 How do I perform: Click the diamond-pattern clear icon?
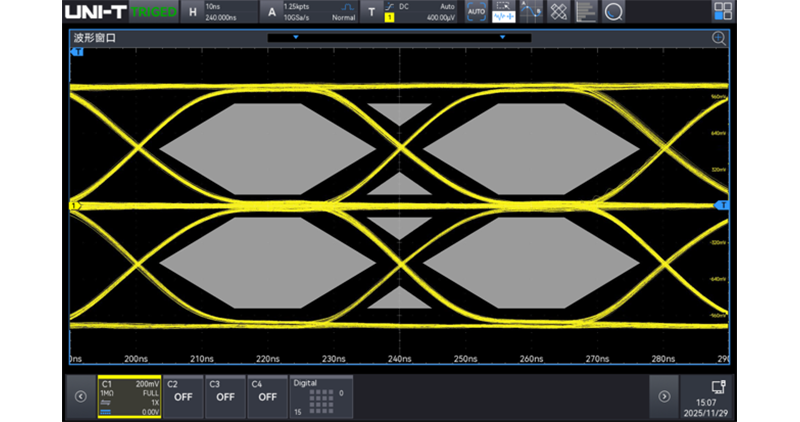click(x=559, y=12)
